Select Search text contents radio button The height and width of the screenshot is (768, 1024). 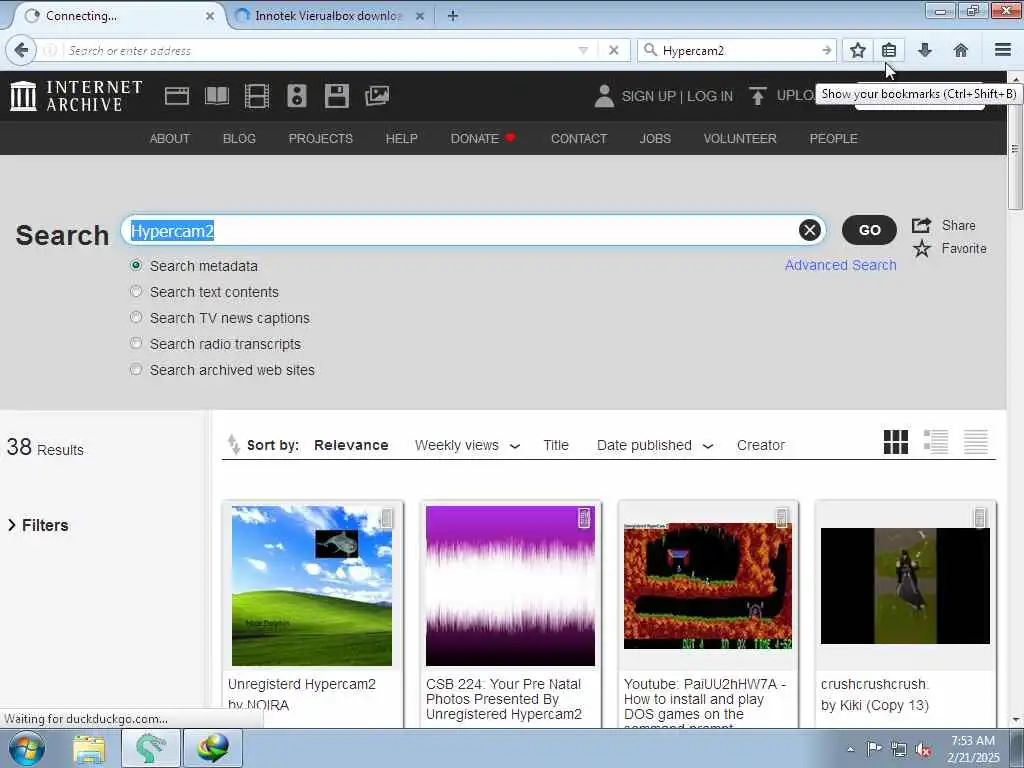click(x=136, y=291)
